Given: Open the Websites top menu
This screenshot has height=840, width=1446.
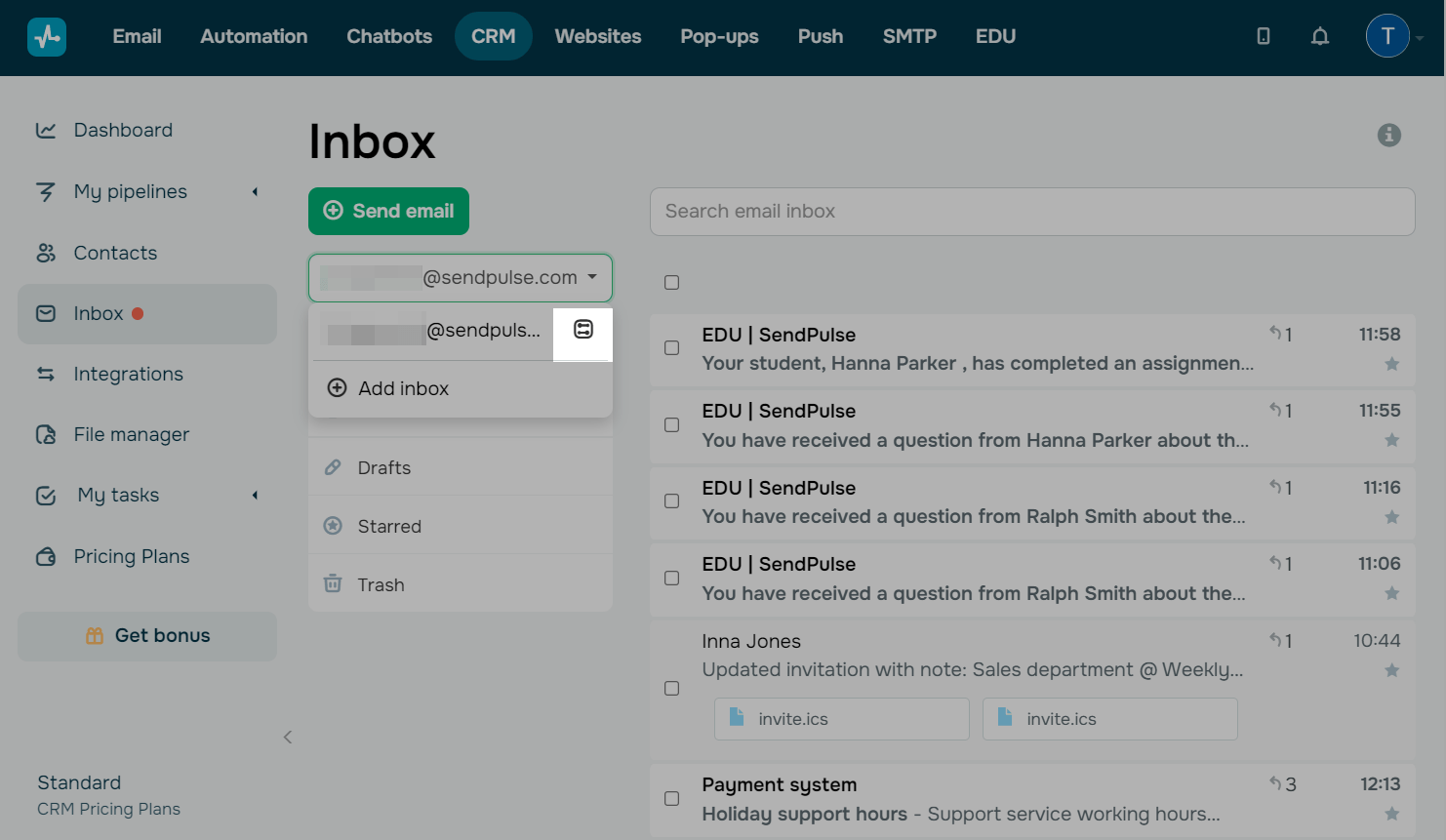Looking at the screenshot, I should click(x=598, y=37).
